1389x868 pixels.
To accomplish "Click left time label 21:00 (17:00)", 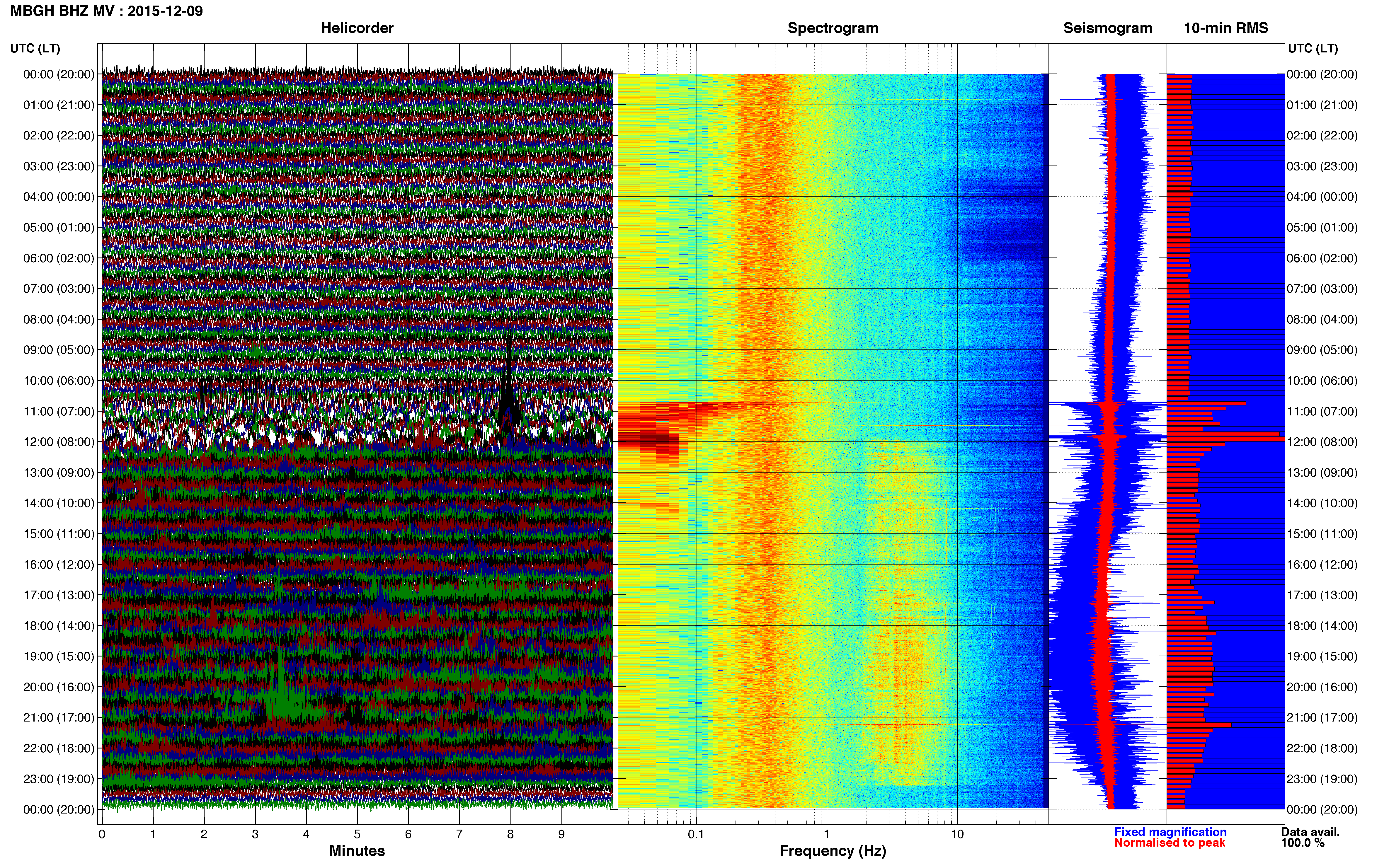I will point(59,718).
